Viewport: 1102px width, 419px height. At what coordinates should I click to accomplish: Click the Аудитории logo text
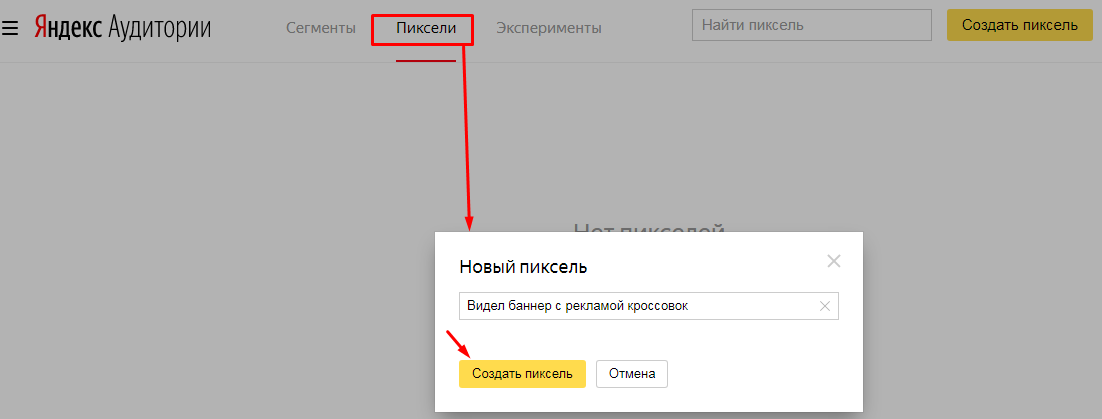coord(158,28)
